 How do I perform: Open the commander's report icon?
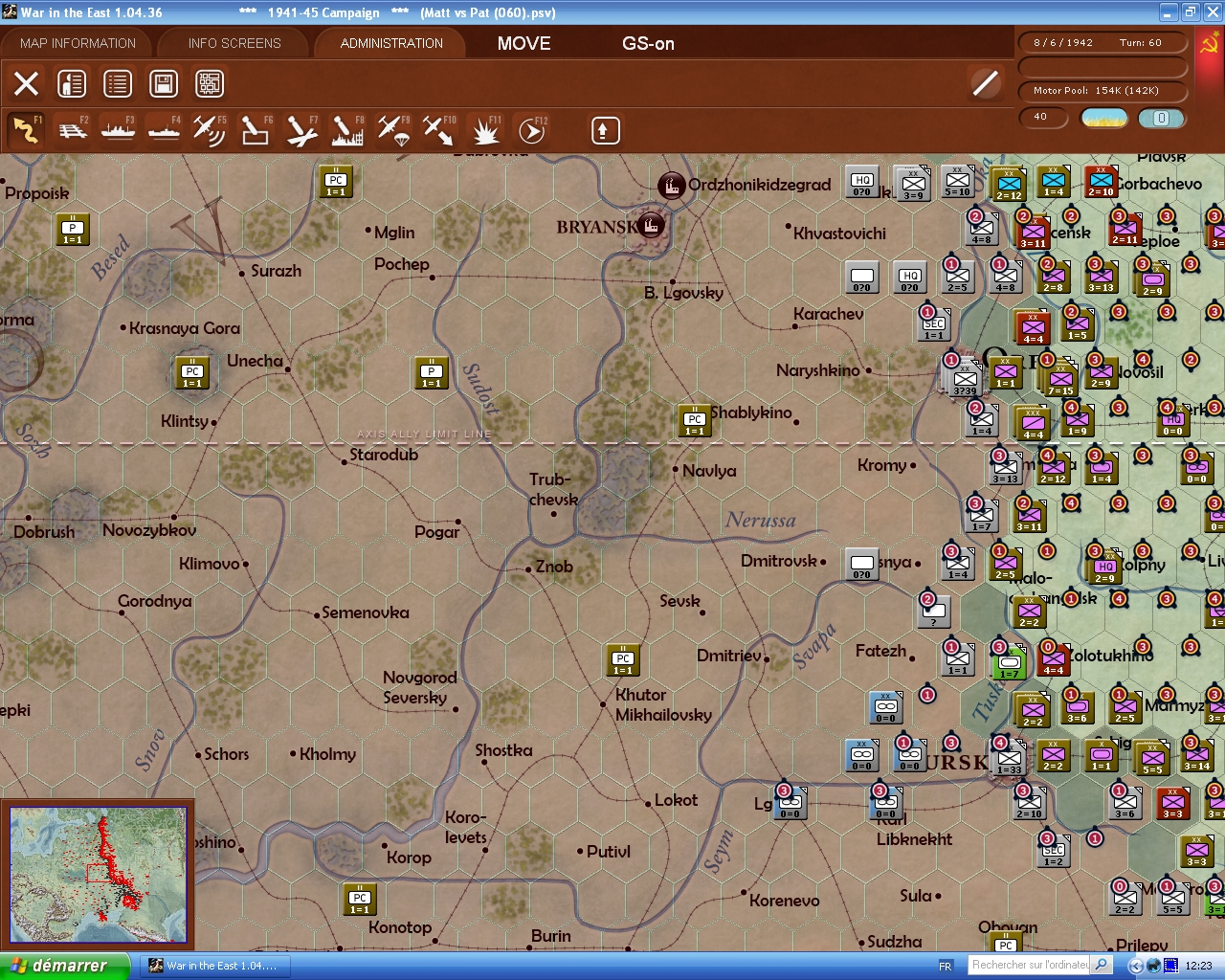click(x=72, y=84)
